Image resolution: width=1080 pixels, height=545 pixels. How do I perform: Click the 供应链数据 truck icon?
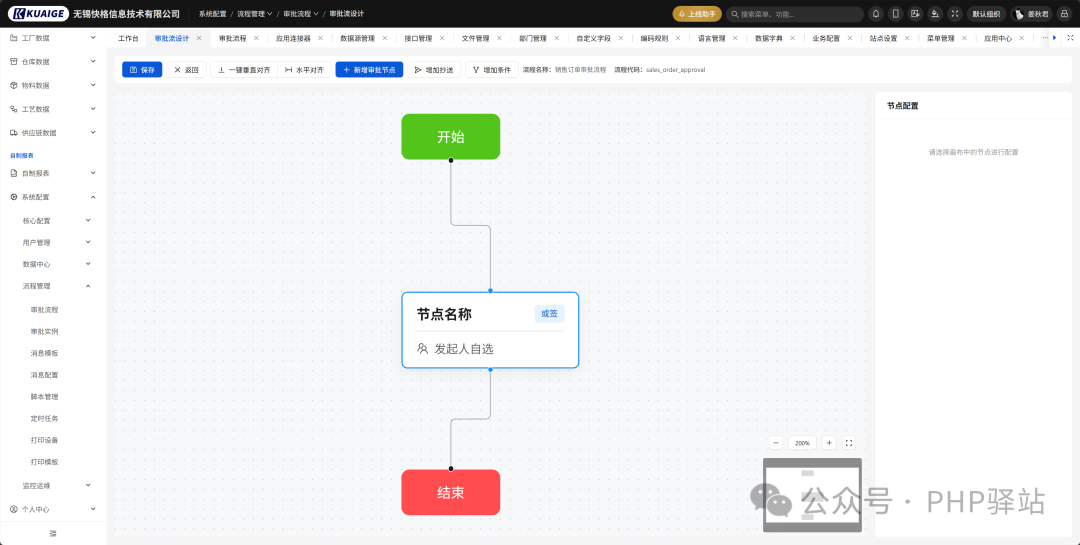pyautogui.click(x=14, y=132)
